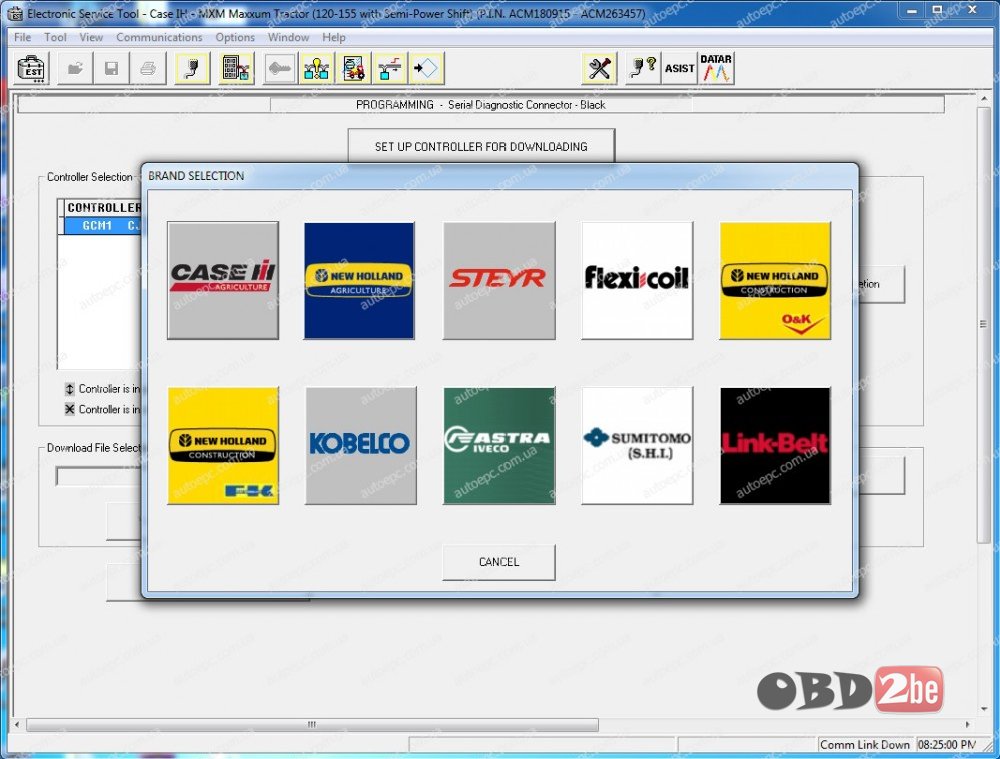This screenshot has width=1000, height=759.
Task: Click the floppy disk save icon
Action: [x=111, y=68]
